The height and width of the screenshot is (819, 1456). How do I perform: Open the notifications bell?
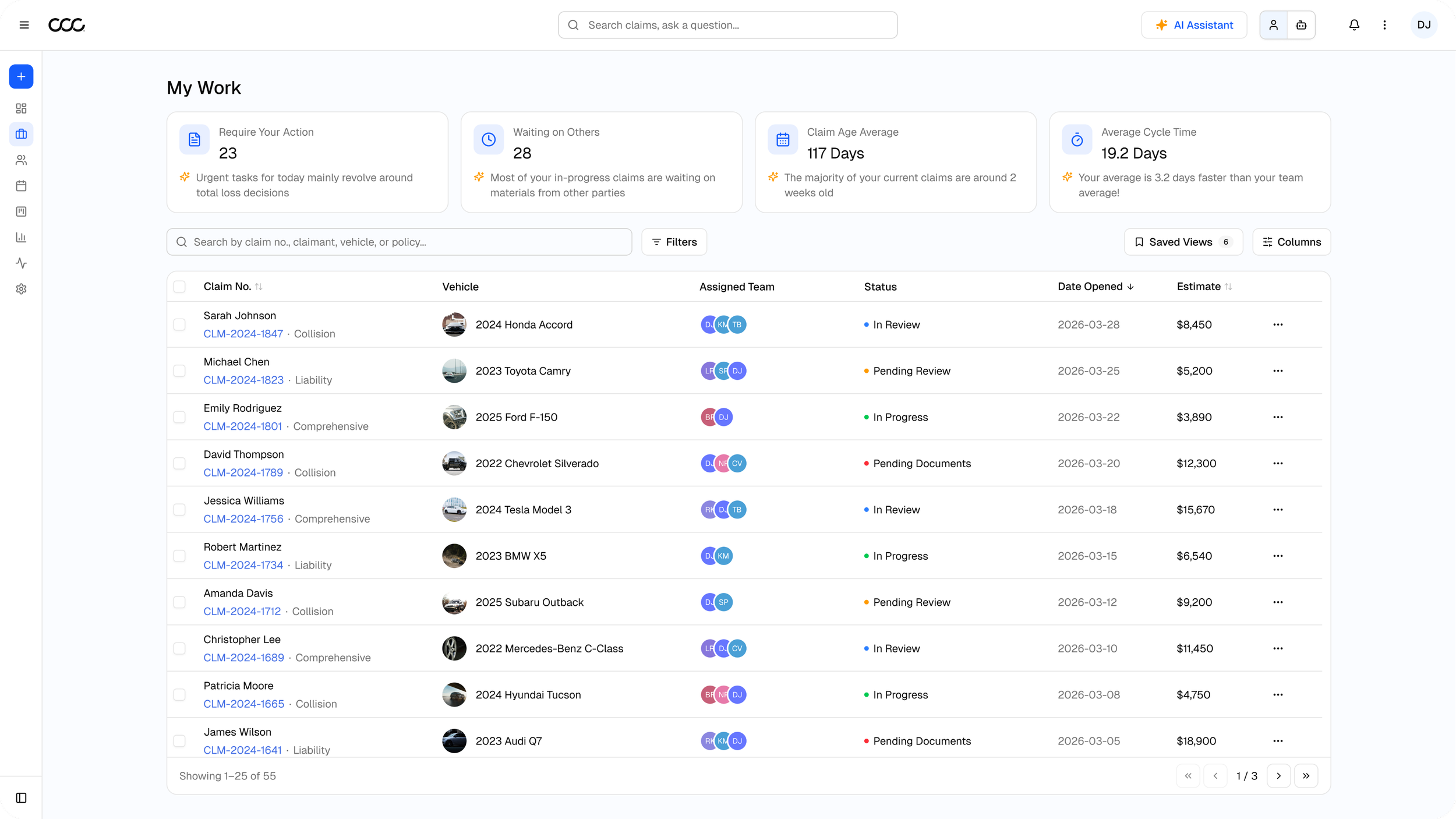1354,25
